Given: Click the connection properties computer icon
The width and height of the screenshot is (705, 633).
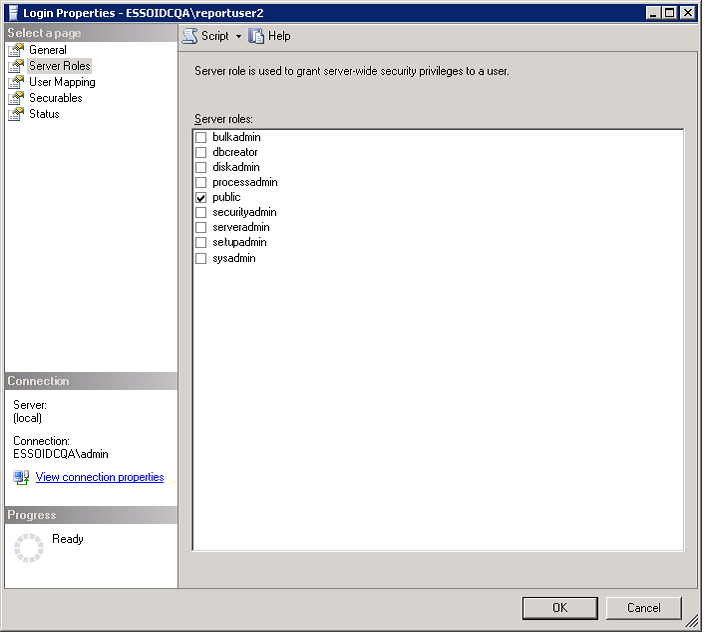Looking at the screenshot, I should pos(21,477).
